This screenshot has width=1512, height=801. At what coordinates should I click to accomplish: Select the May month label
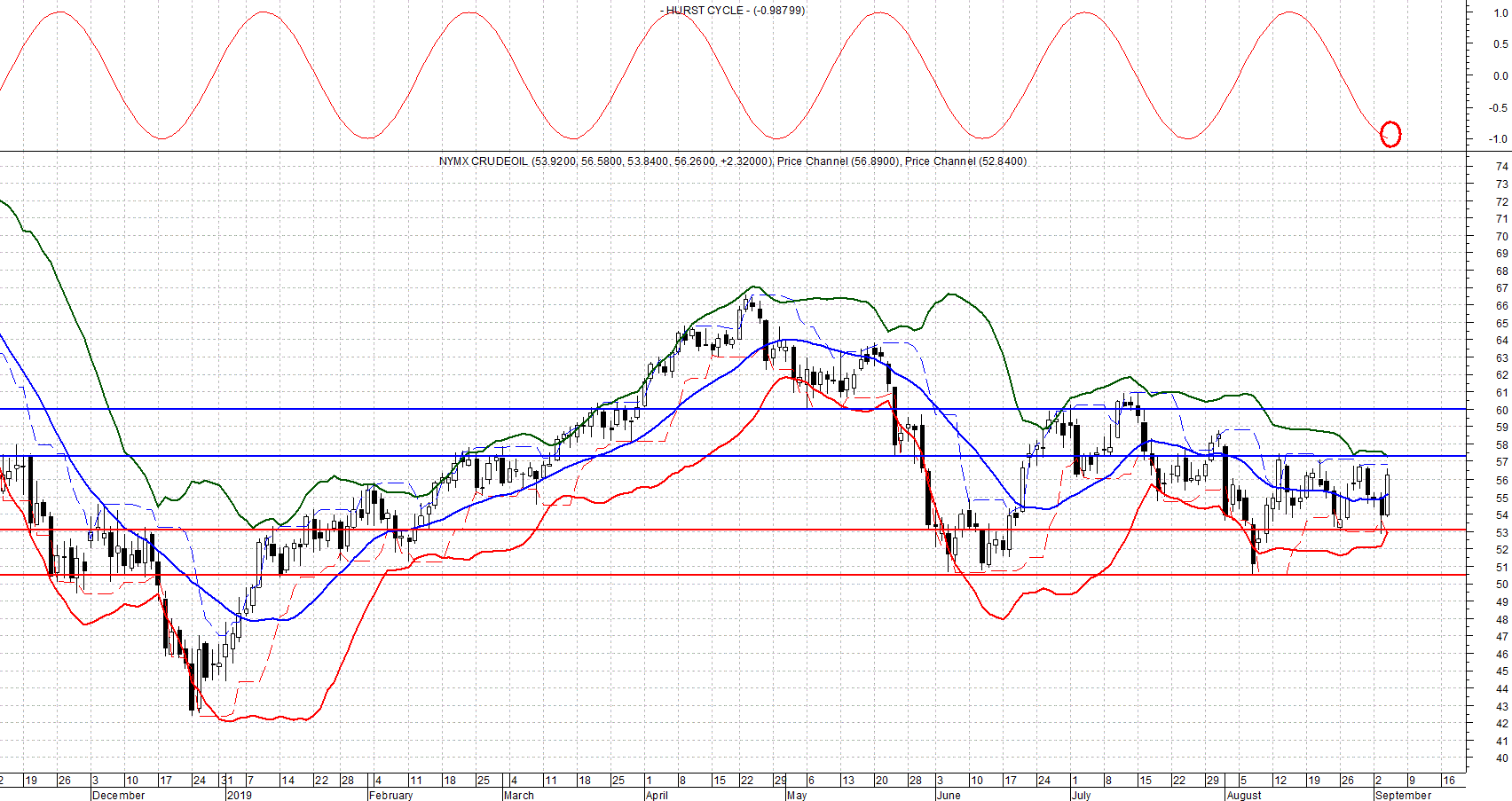pyautogui.click(x=797, y=795)
